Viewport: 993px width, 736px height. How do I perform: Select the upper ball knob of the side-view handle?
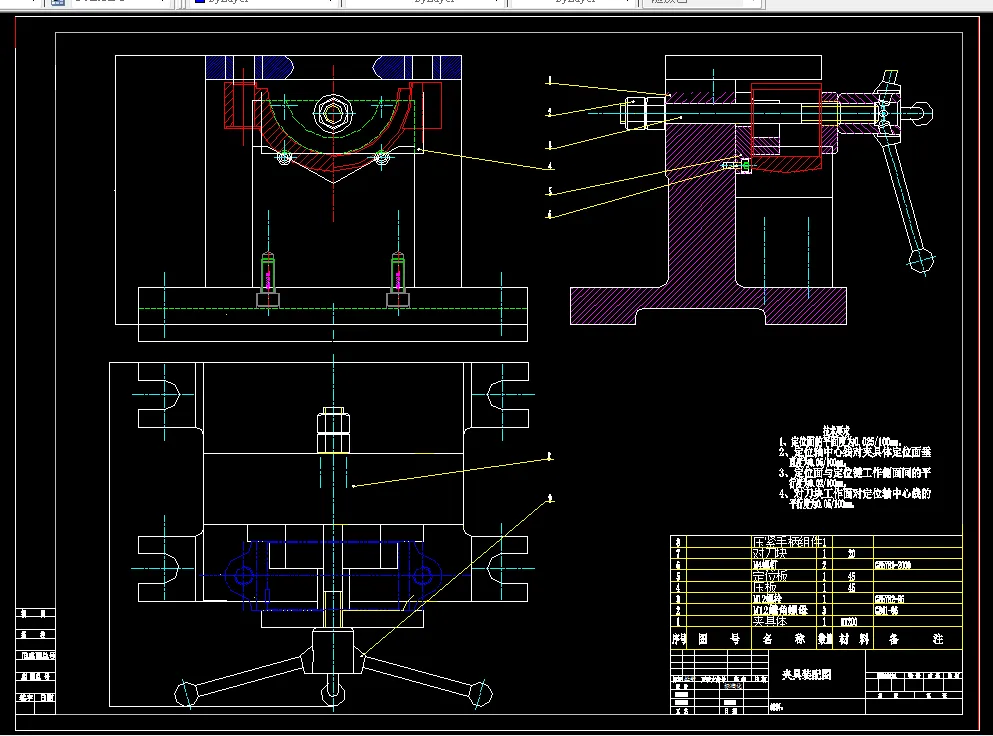click(921, 113)
